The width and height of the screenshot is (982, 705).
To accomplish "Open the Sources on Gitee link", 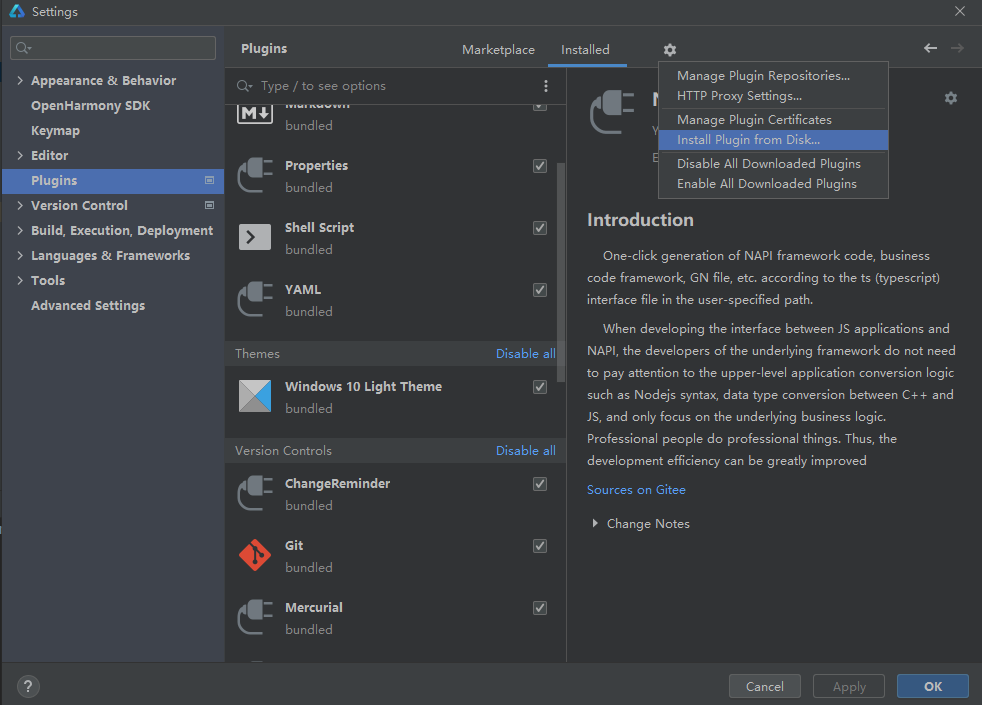I will click(636, 490).
